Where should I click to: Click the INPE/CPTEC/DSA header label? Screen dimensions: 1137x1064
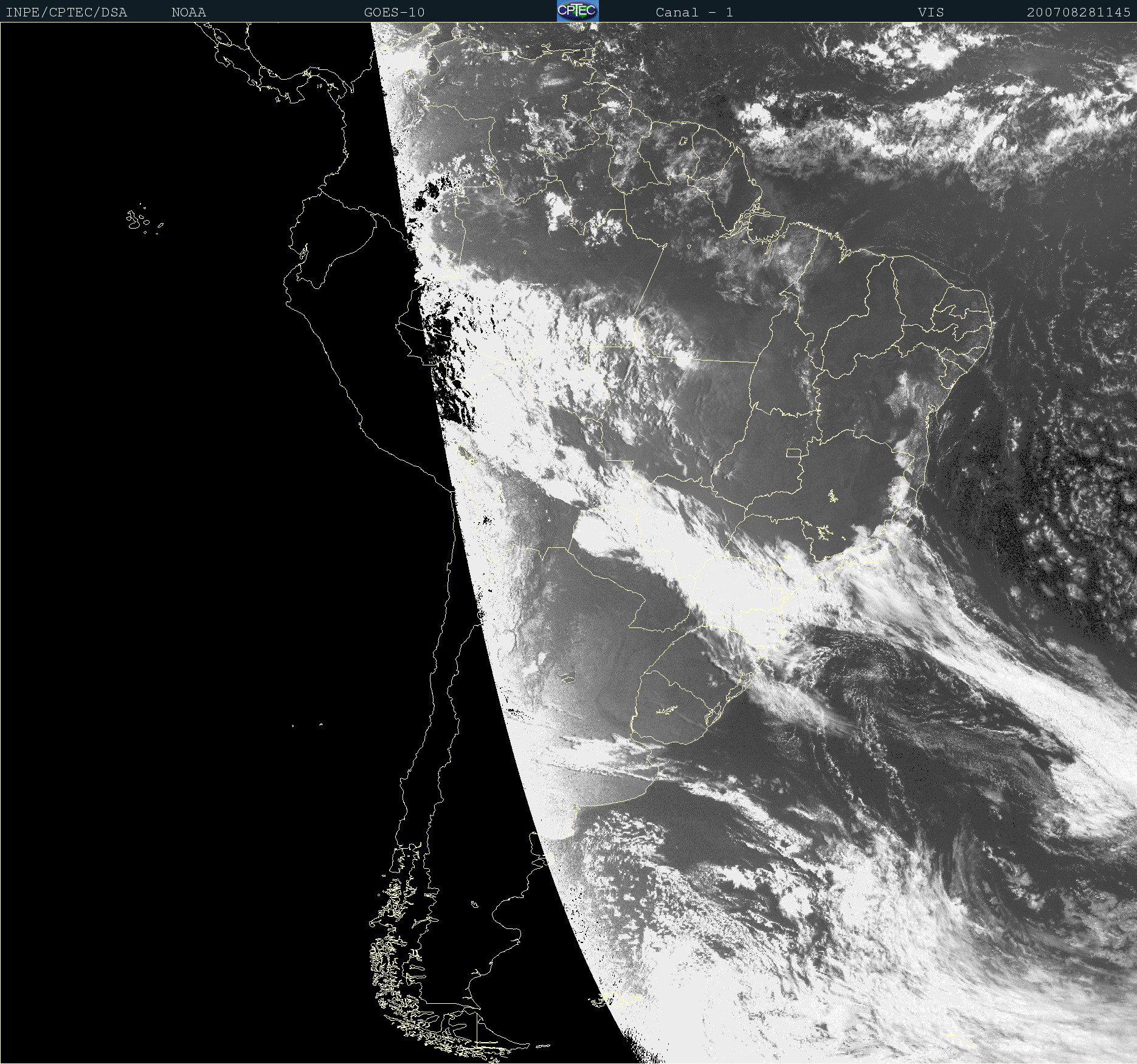click(66, 12)
